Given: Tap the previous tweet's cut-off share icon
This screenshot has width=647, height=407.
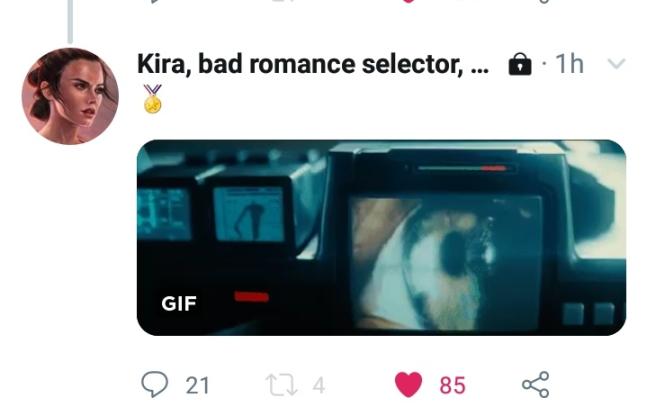Looking at the screenshot, I should pos(545,1).
